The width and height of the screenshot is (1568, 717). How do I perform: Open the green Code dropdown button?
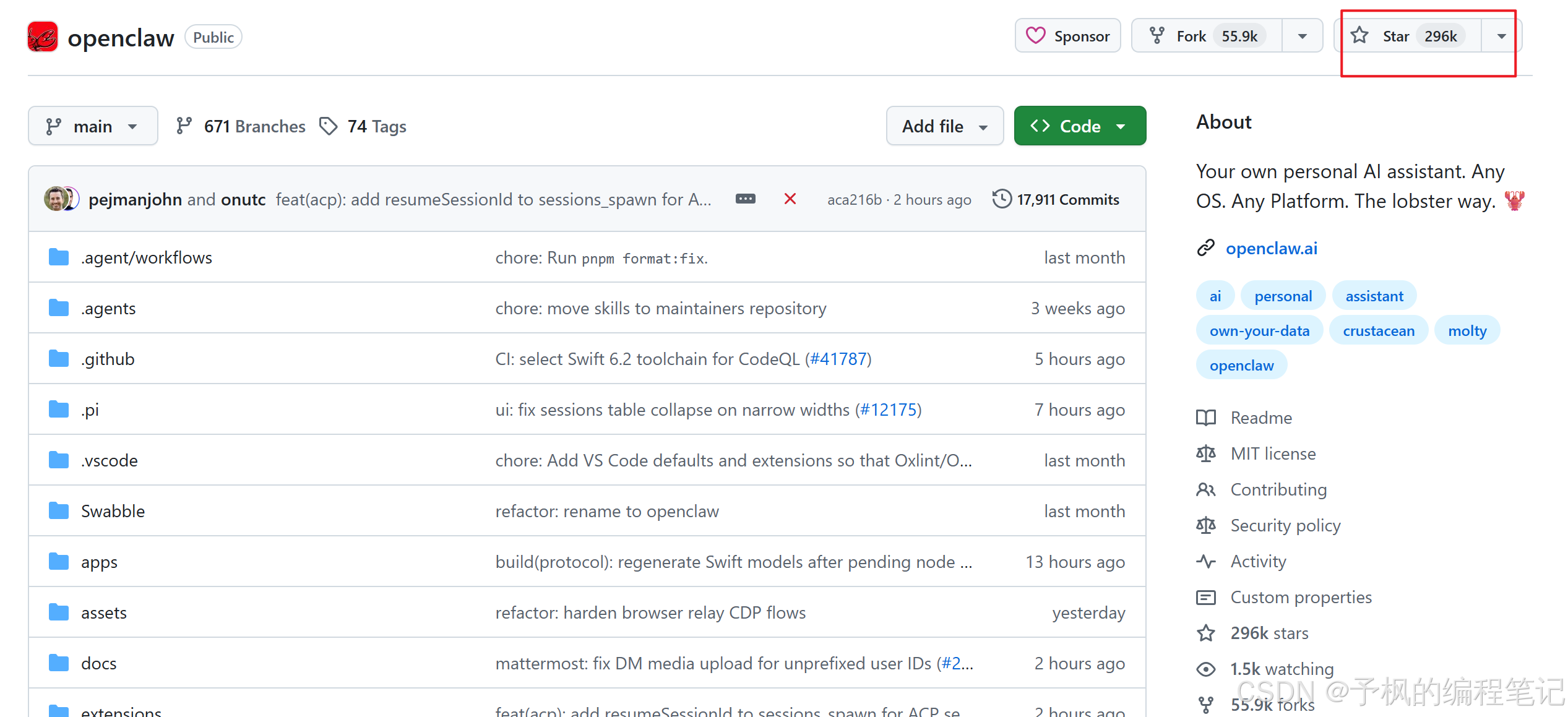pyautogui.click(x=1080, y=126)
